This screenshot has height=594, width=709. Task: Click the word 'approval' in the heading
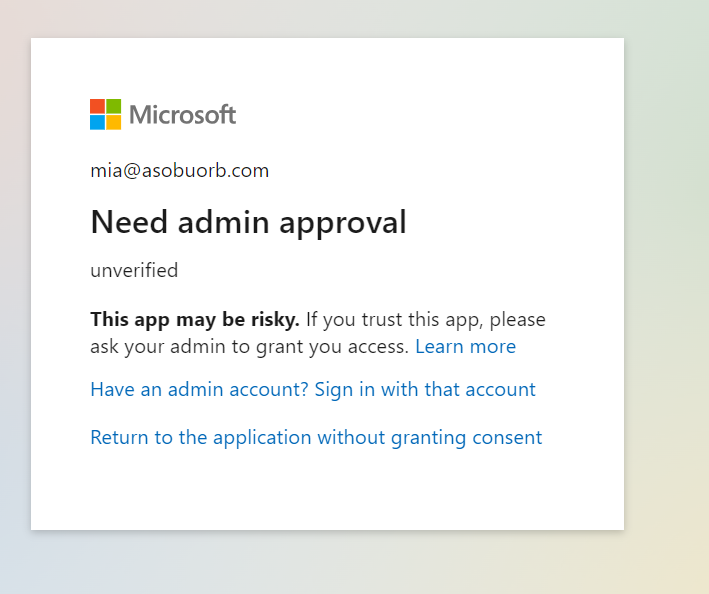pyautogui.click(x=341, y=223)
